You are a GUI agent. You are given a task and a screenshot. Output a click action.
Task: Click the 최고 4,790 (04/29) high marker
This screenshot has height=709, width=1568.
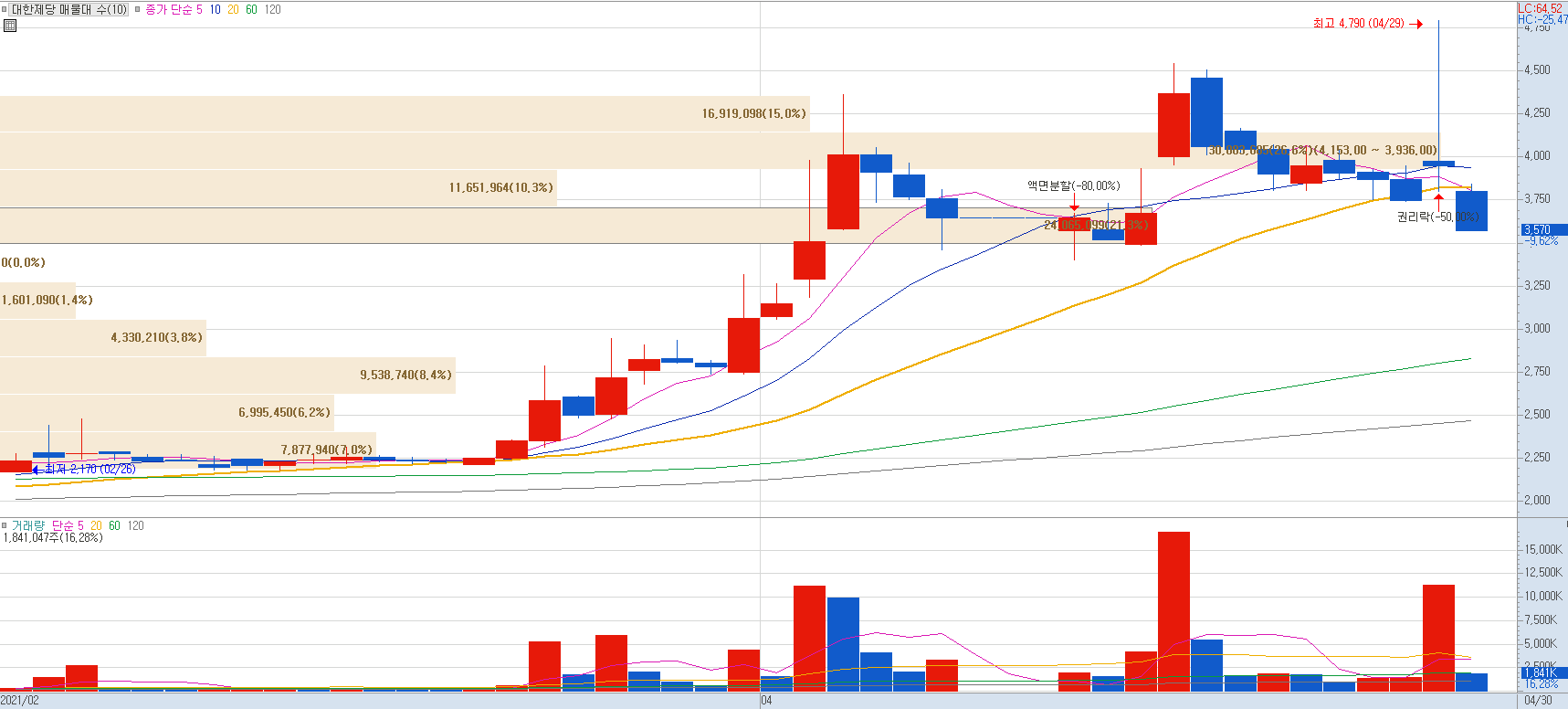point(1367,23)
